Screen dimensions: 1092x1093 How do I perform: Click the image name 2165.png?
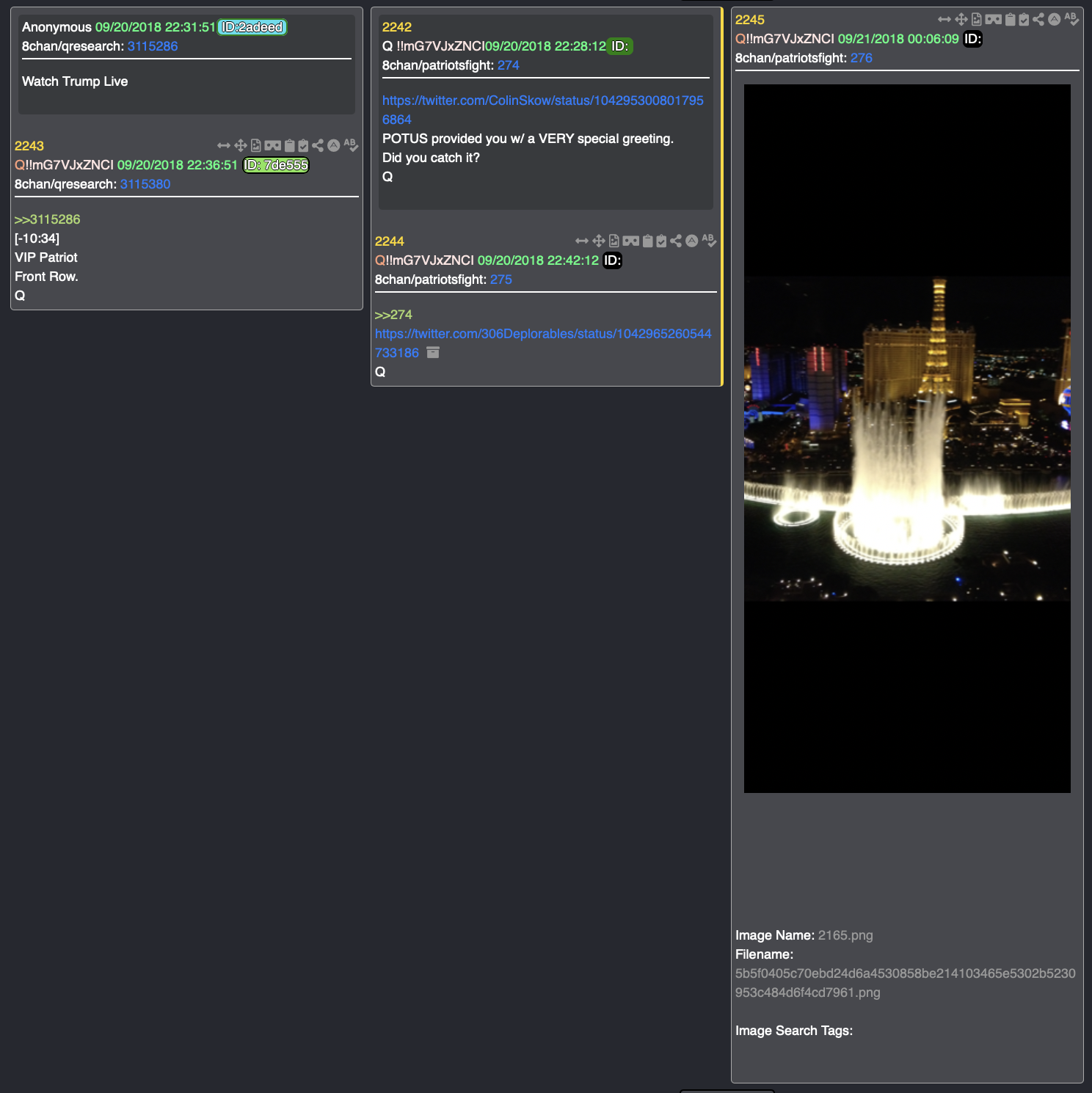[x=845, y=935]
